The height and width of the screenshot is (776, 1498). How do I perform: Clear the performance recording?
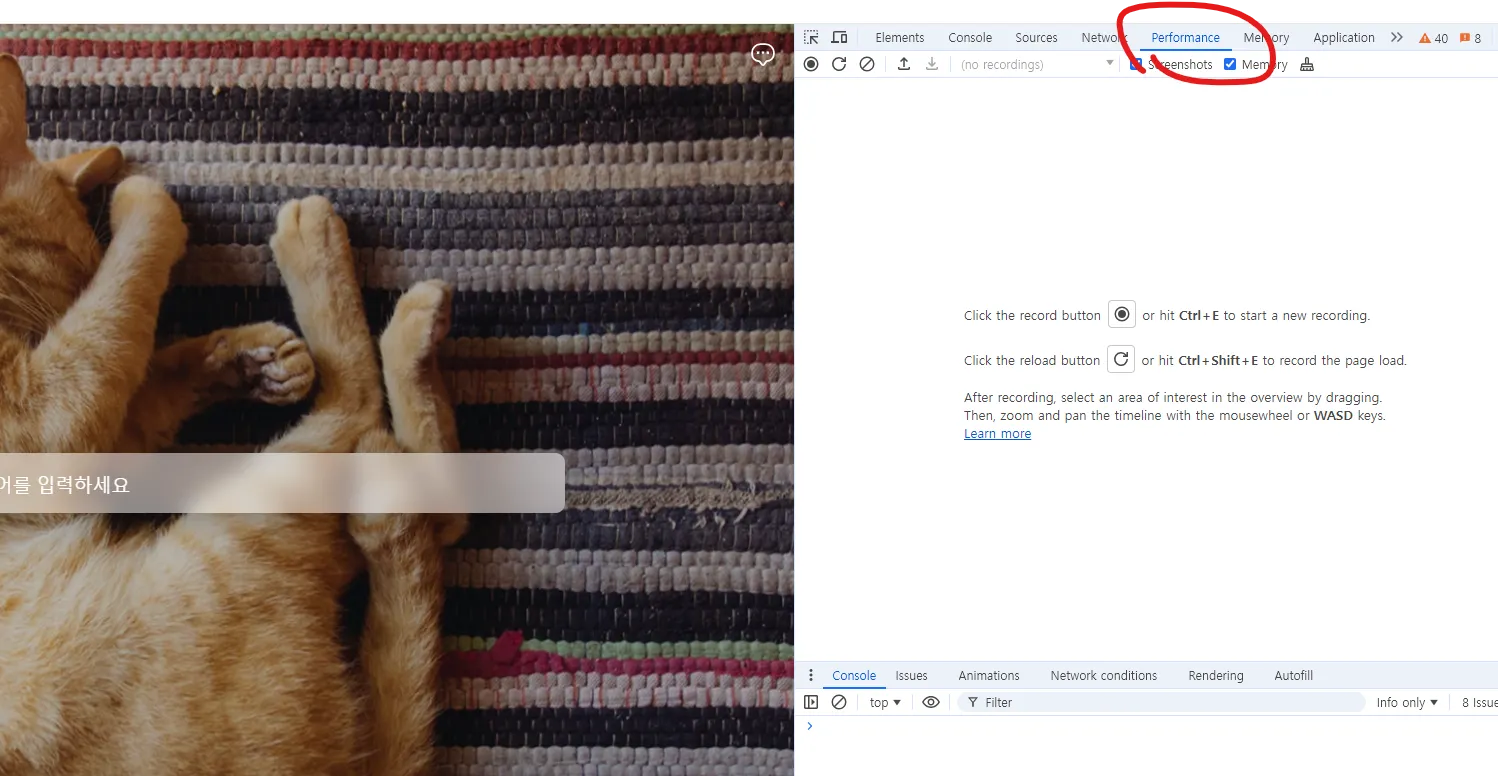pyautogui.click(x=867, y=64)
